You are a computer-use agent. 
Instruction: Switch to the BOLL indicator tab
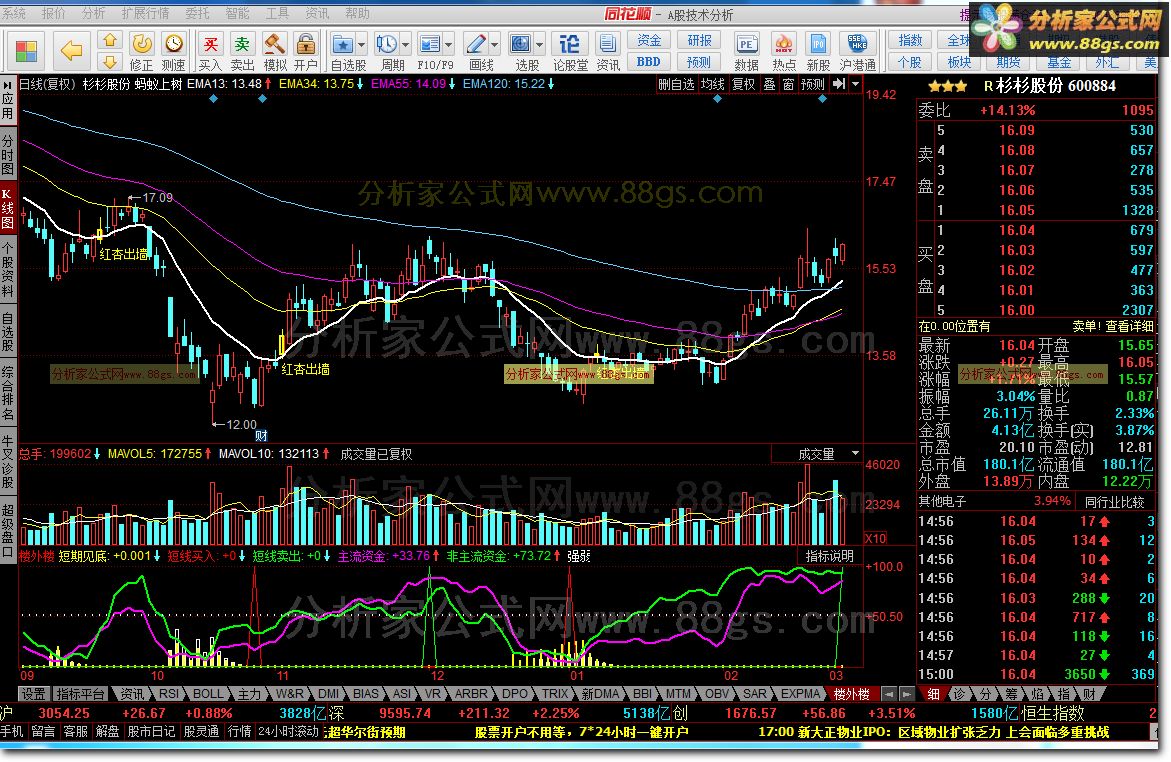[x=208, y=694]
